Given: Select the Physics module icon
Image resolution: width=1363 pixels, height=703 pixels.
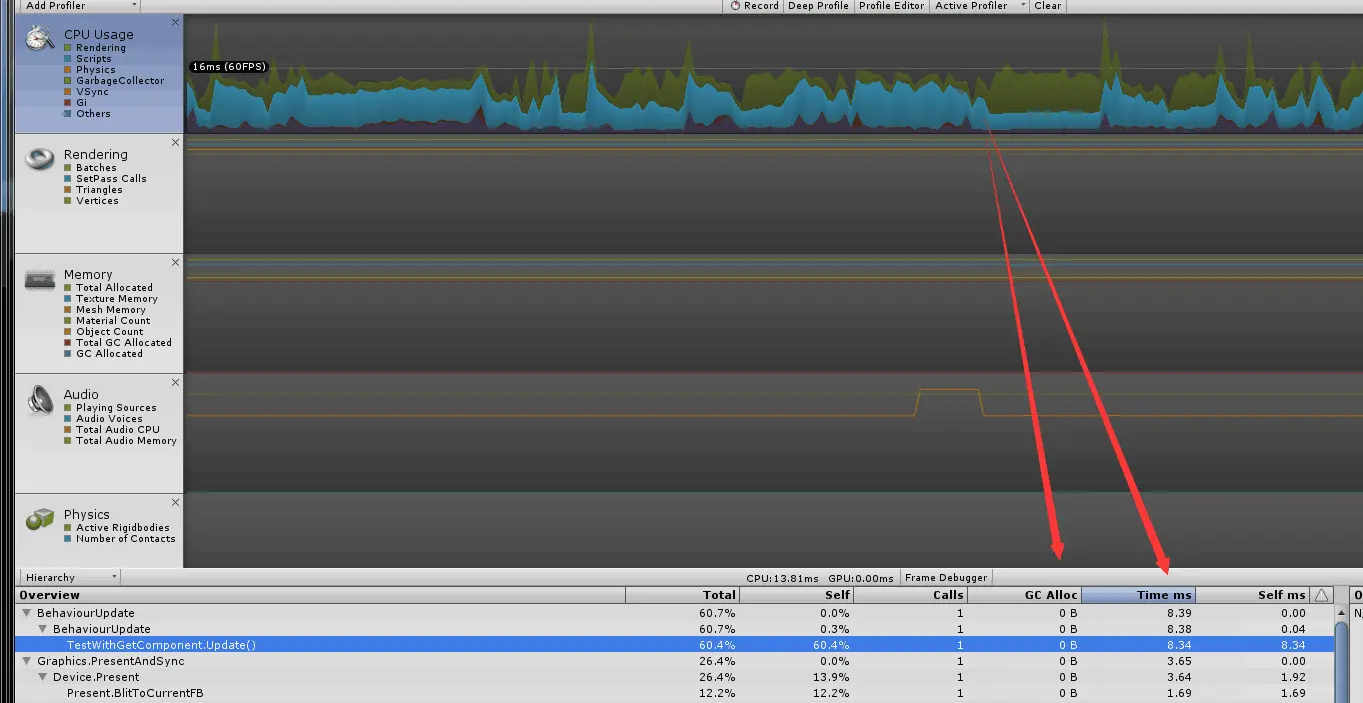Looking at the screenshot, I should coord(40,519).
